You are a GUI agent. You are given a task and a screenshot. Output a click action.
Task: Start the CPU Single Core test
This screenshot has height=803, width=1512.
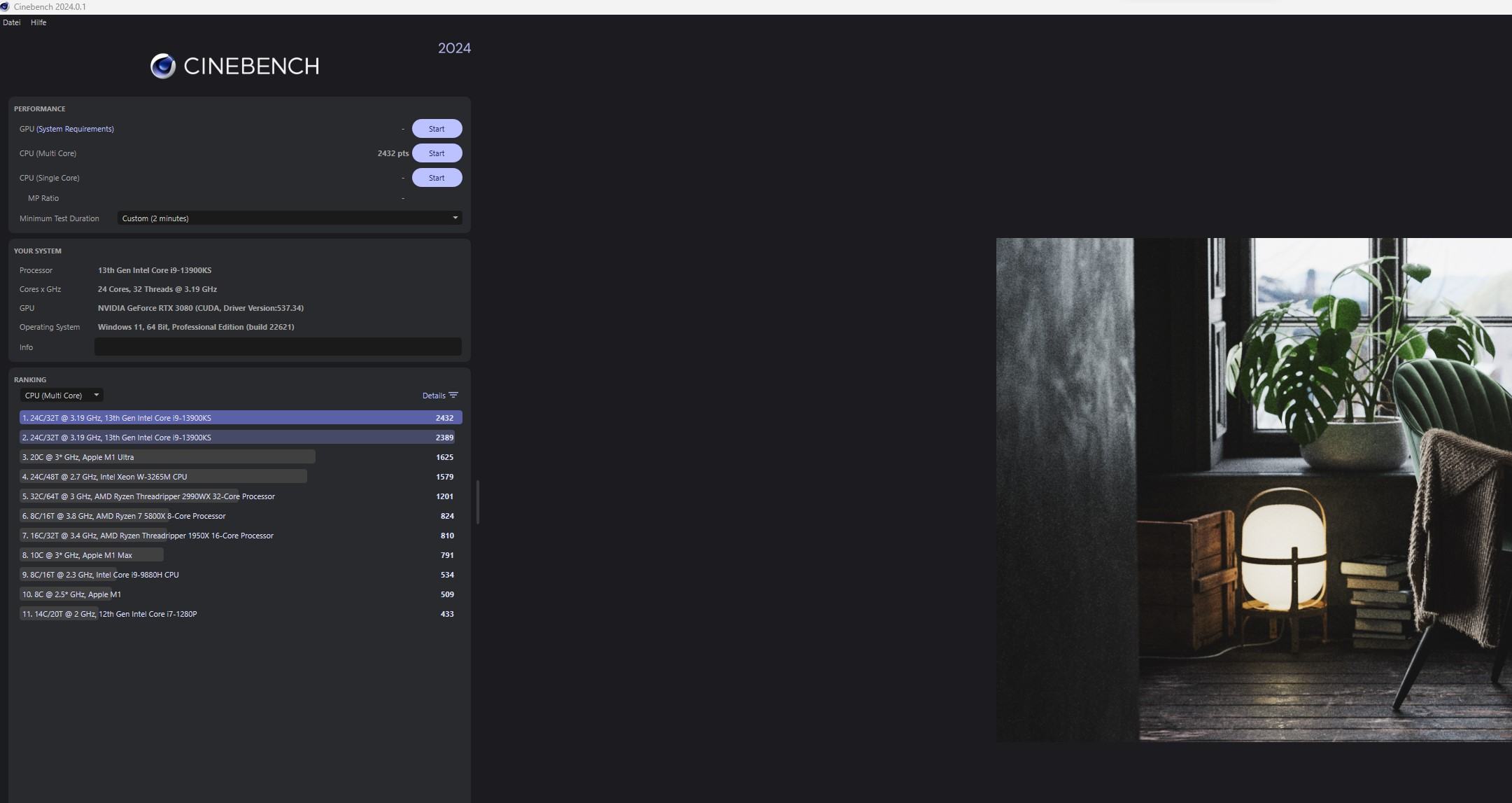click(437, 178)
